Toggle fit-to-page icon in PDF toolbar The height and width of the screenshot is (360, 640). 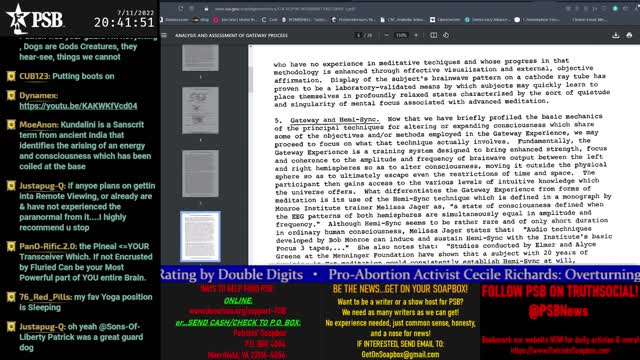433,36
